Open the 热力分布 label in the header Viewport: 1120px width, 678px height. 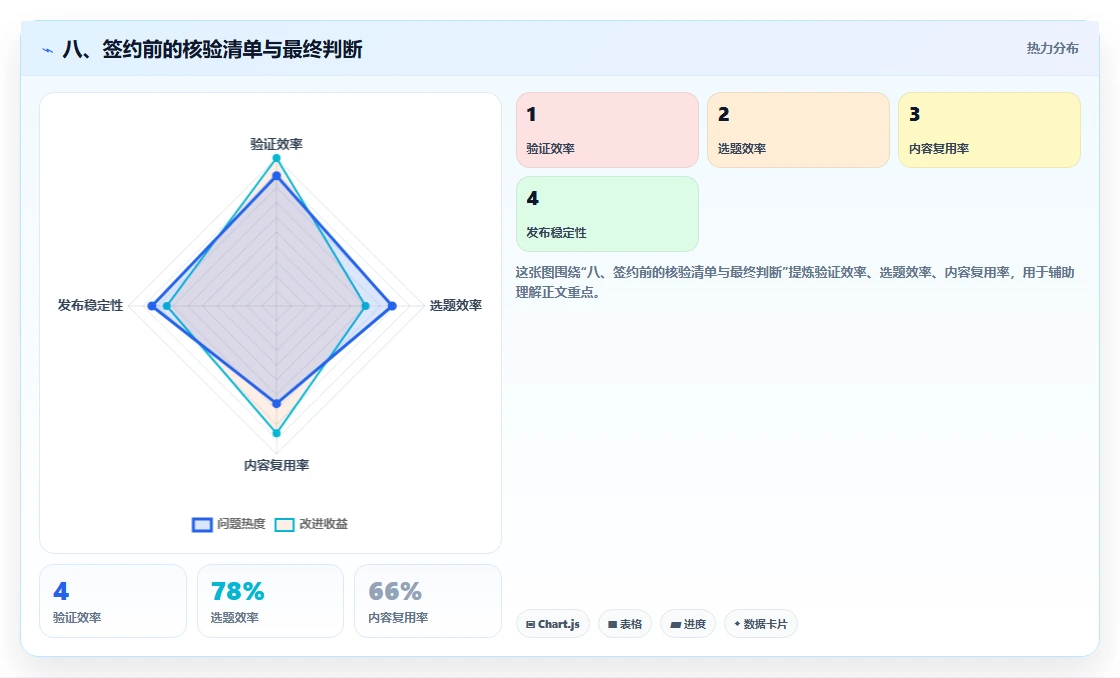tap(1052, 49)
